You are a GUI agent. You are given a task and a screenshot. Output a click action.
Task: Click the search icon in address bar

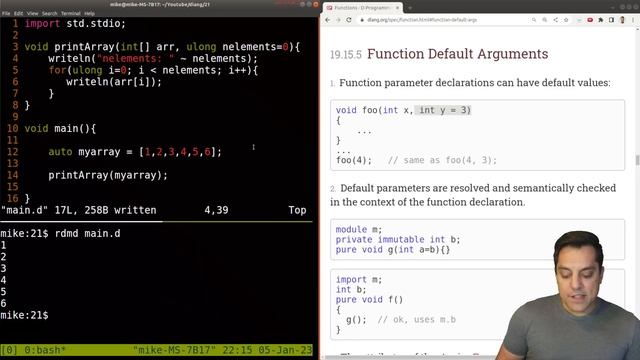click(x=534, y=20)
